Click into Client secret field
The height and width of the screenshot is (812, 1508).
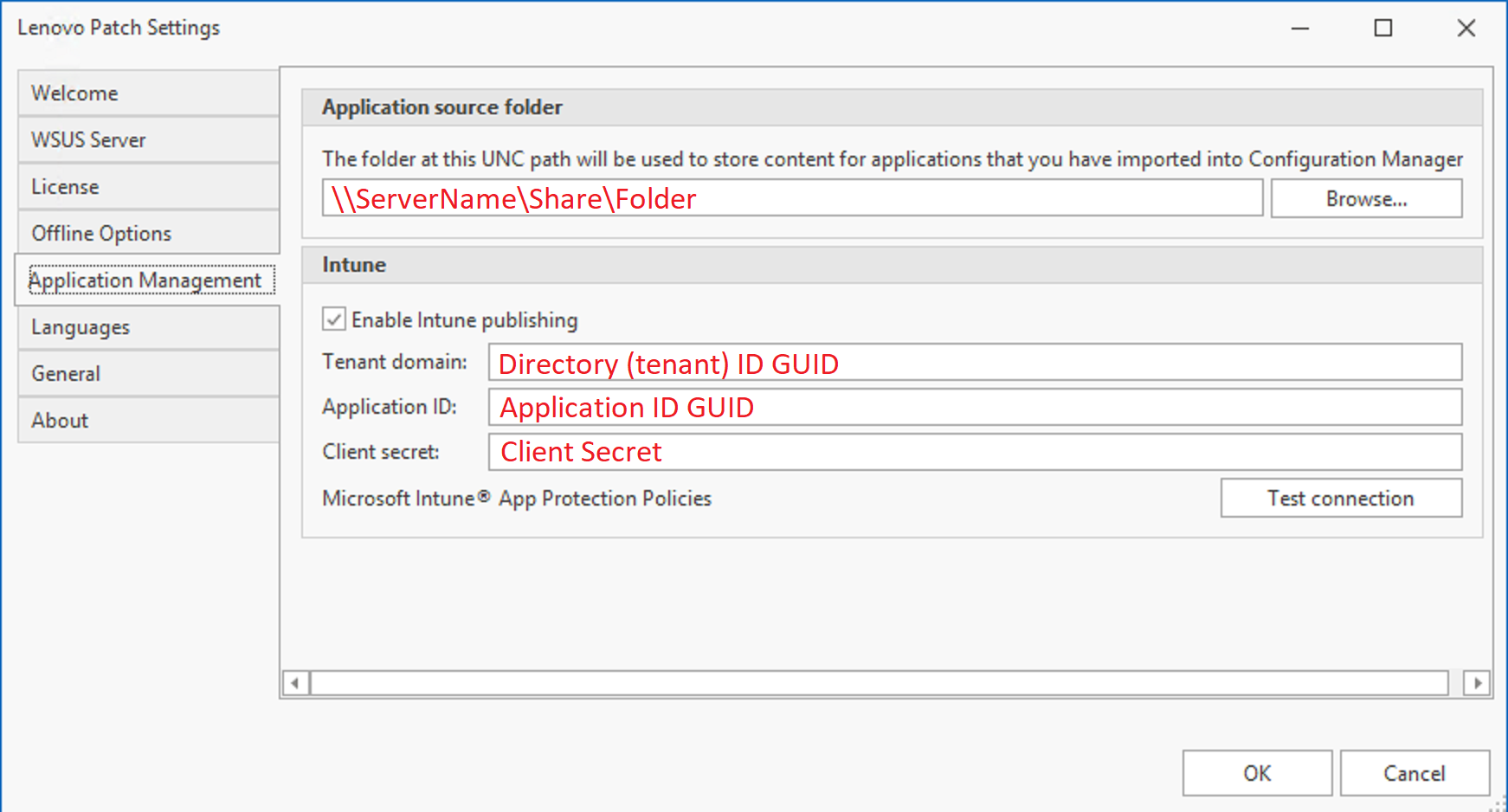click(x=975, y=452)
